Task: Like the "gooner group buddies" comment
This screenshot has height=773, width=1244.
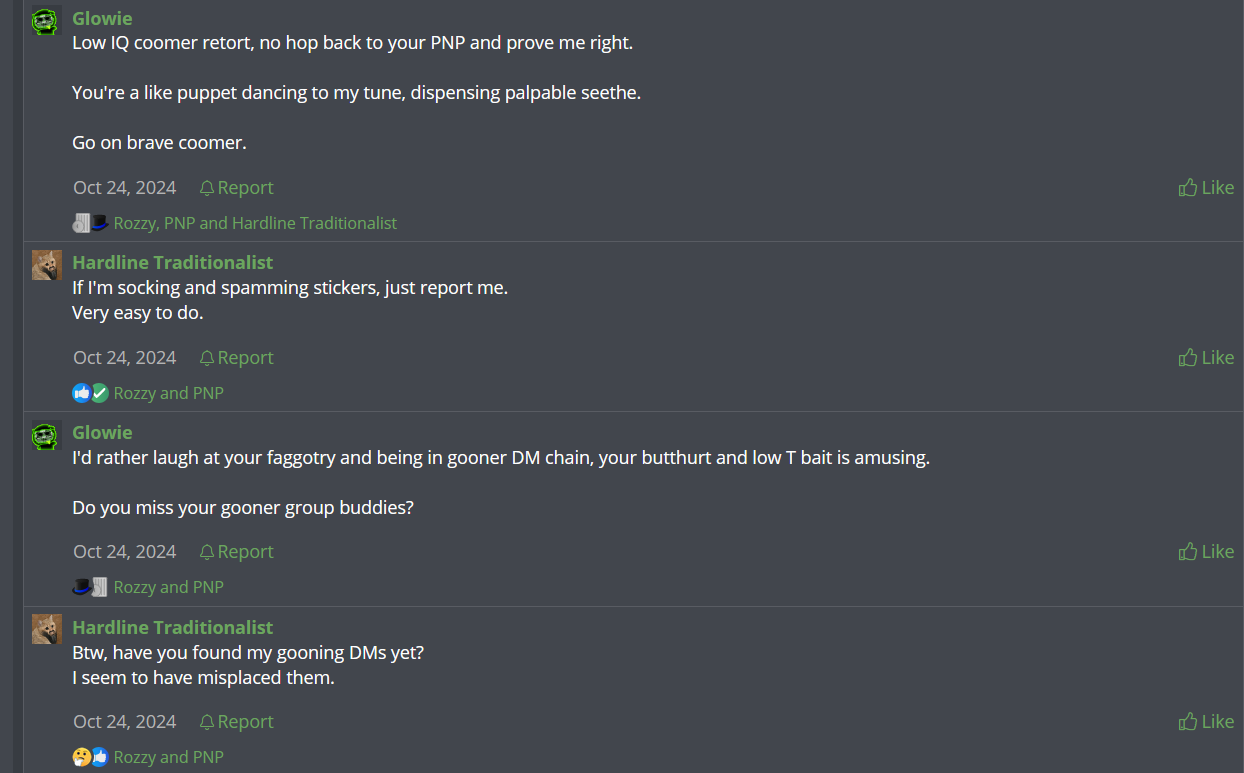Action: pyautogui.click(x=1206, y=551)
